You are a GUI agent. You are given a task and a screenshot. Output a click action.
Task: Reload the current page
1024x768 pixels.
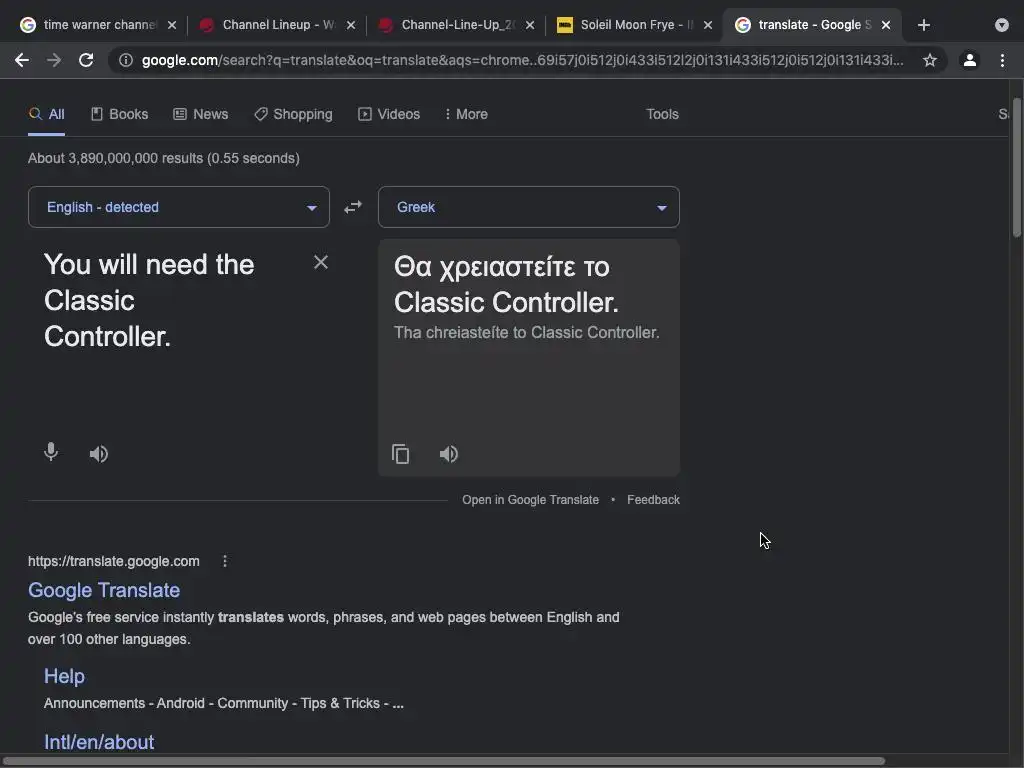(86, 60)
